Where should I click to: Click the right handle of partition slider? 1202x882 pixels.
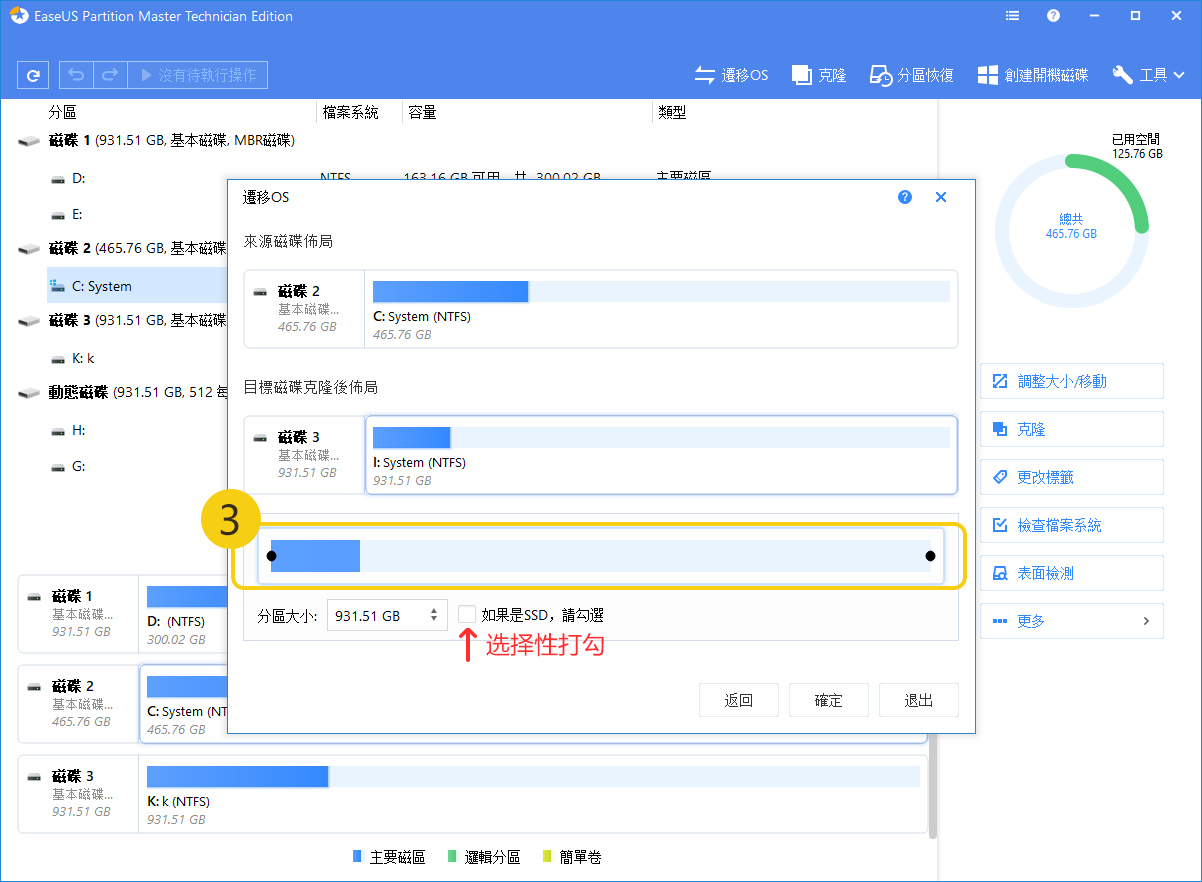click(930, 556)
